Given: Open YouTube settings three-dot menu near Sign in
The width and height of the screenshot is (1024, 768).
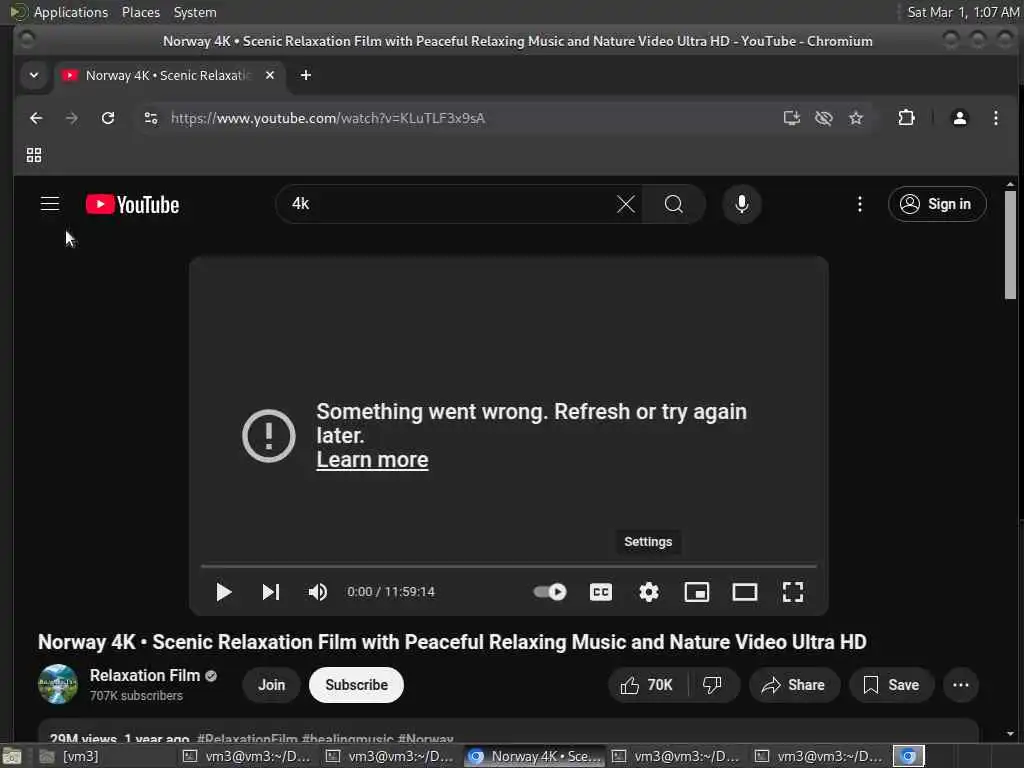Looking at the screenshot, I should (x=859, y=204).
